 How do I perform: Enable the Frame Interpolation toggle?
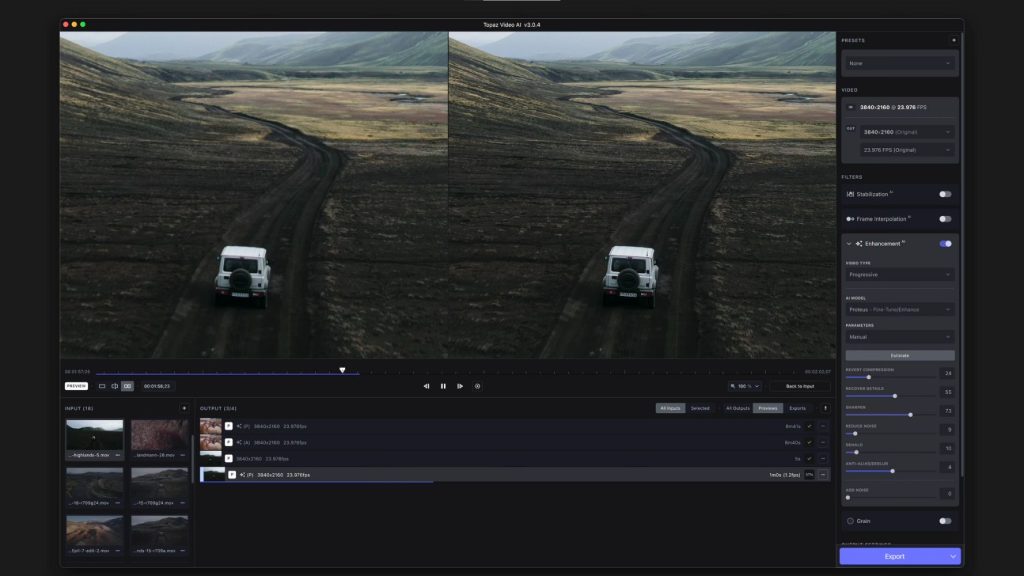pos(945,219)
